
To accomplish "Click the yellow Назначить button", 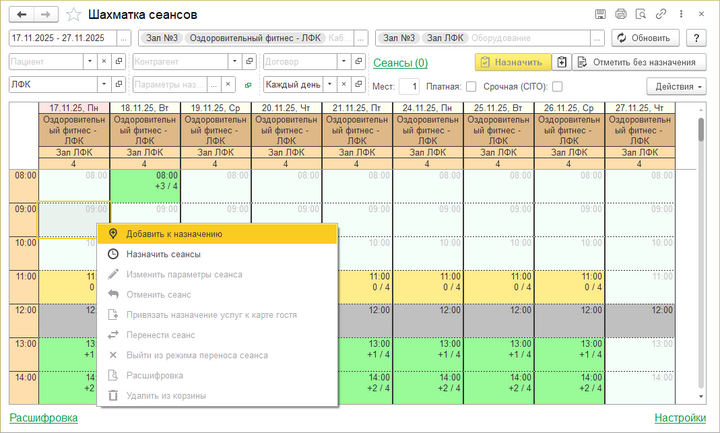I will tap(513, 62).
